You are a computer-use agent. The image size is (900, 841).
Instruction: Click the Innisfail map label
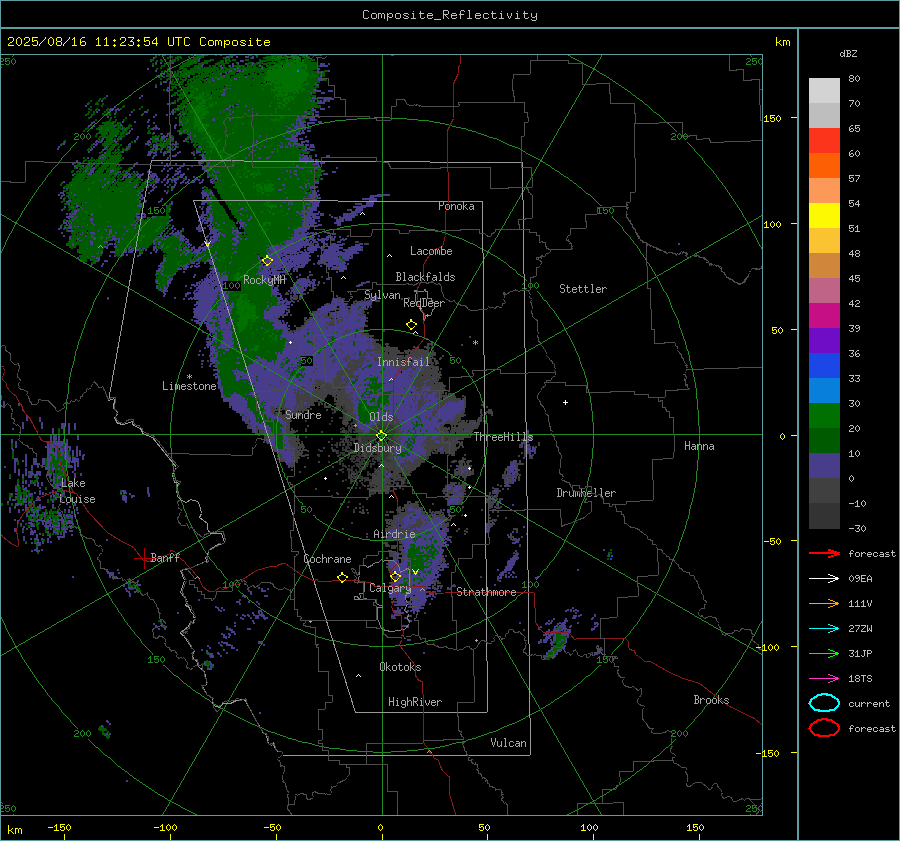[x=404, y=362]
